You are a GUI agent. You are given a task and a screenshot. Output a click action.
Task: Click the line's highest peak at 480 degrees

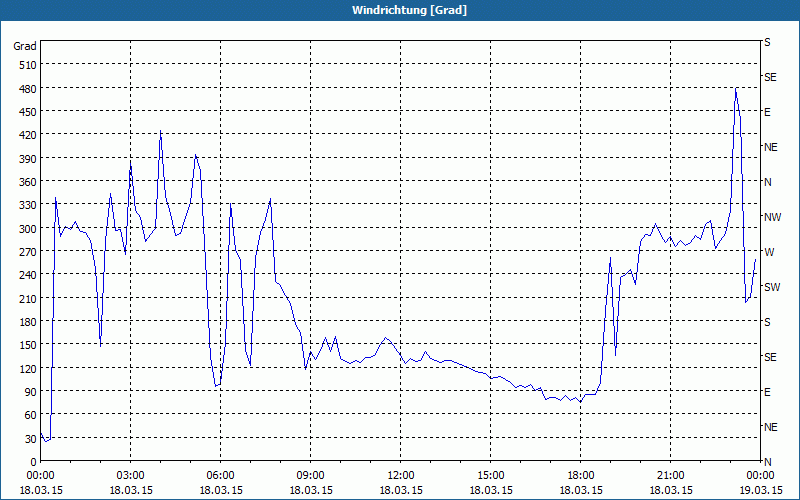[735, 89]
